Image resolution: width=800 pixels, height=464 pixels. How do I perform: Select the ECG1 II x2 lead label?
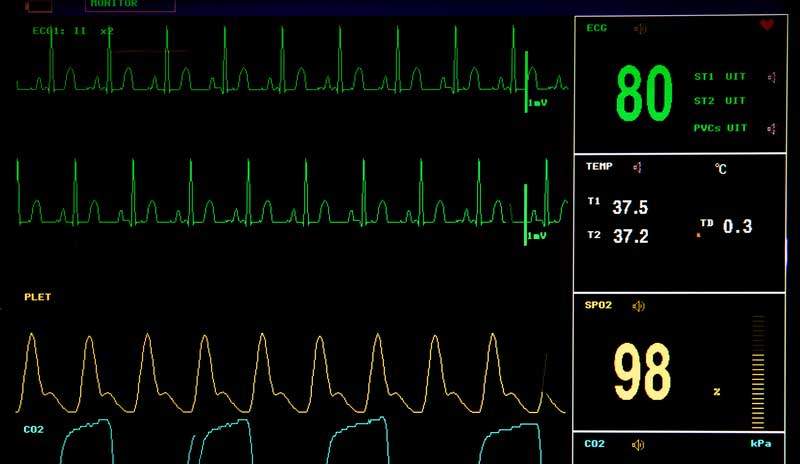click(x=73, y=31)
